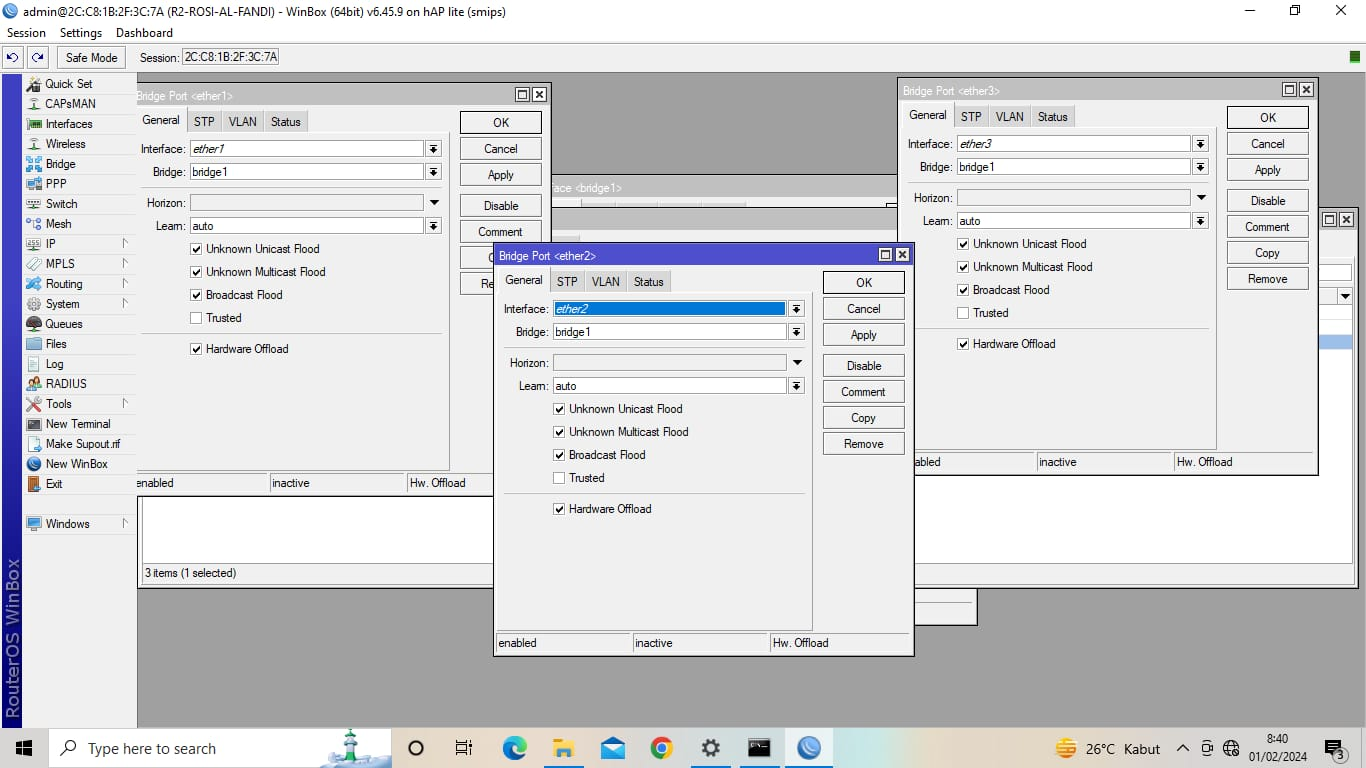Open Interface dropdown in ether2 window
The image size is (1366, 768).
(x=796, y=309)
